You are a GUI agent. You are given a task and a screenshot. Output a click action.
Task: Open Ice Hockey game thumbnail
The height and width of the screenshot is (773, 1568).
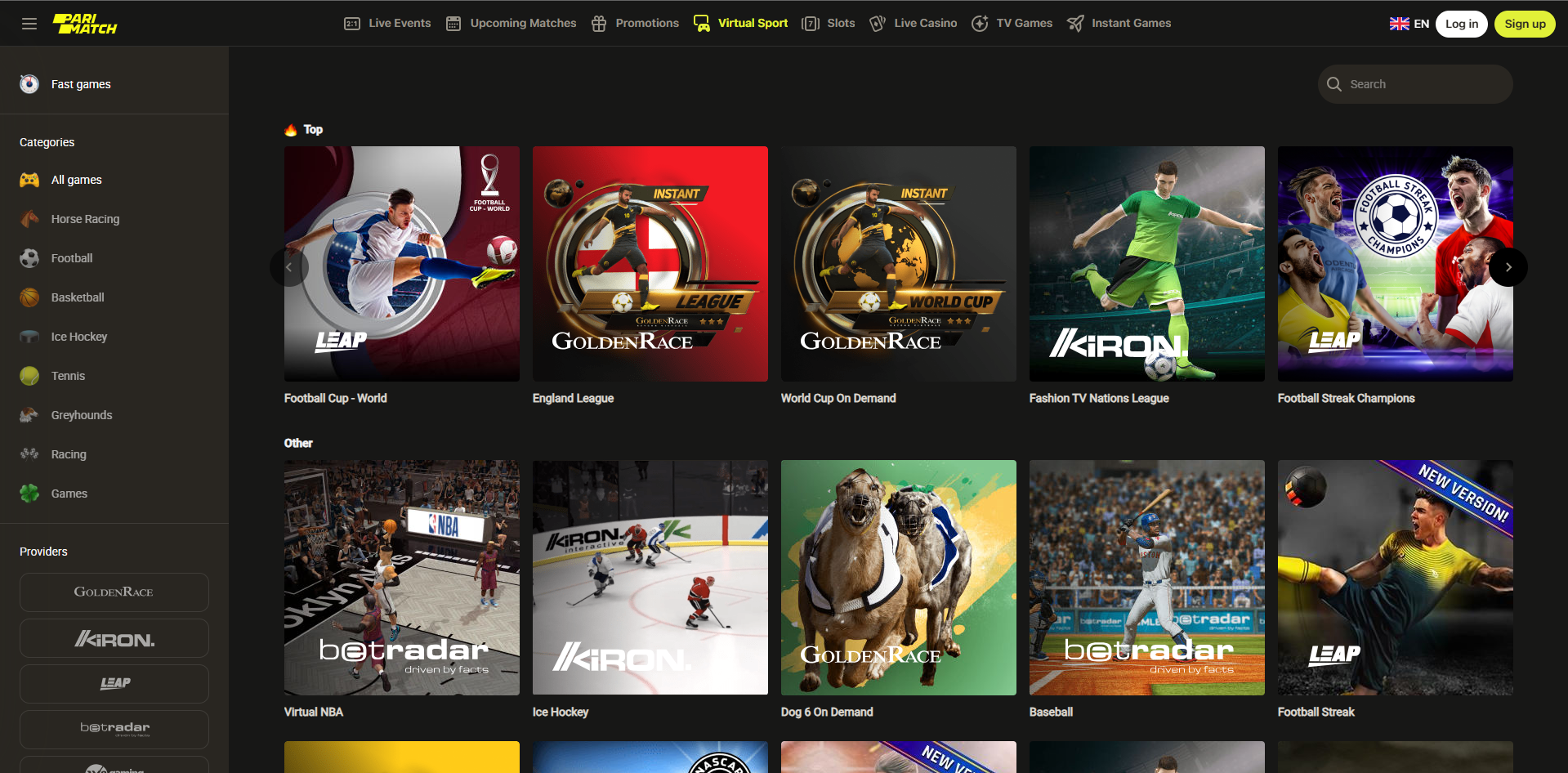(x=650, y=578)
